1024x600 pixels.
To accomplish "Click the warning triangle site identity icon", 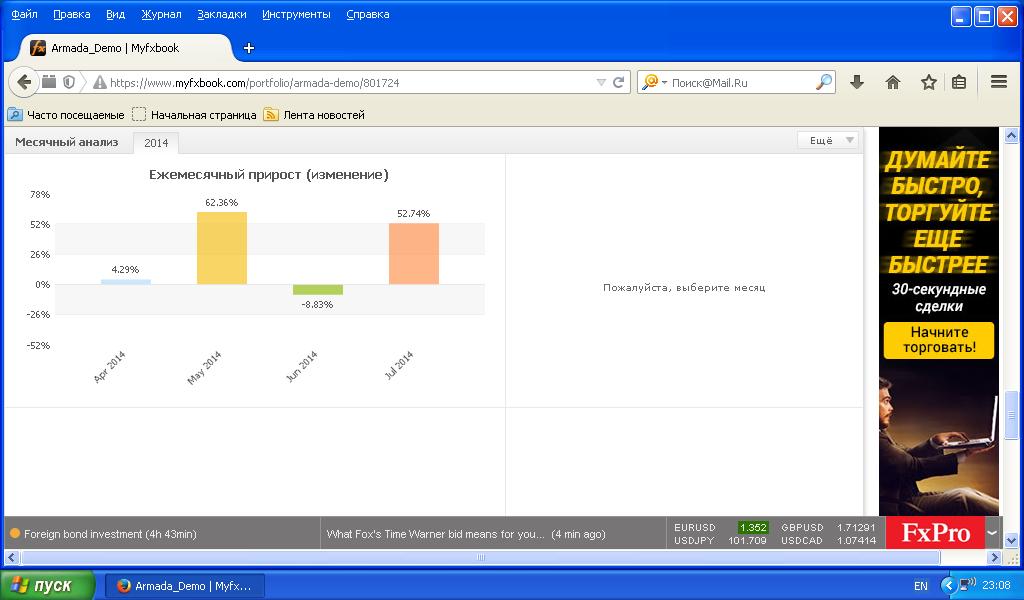I will click(x=100, y=82).
